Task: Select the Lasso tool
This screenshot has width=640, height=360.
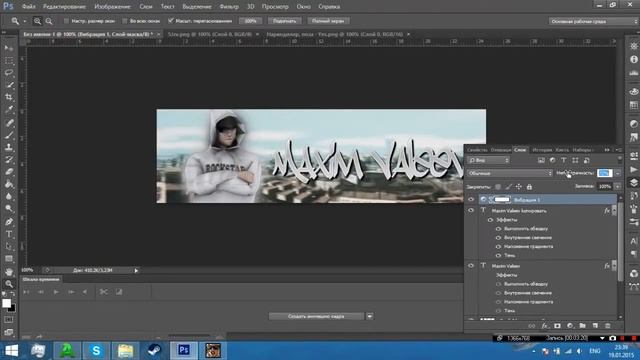Action: [x=9, y=73]
